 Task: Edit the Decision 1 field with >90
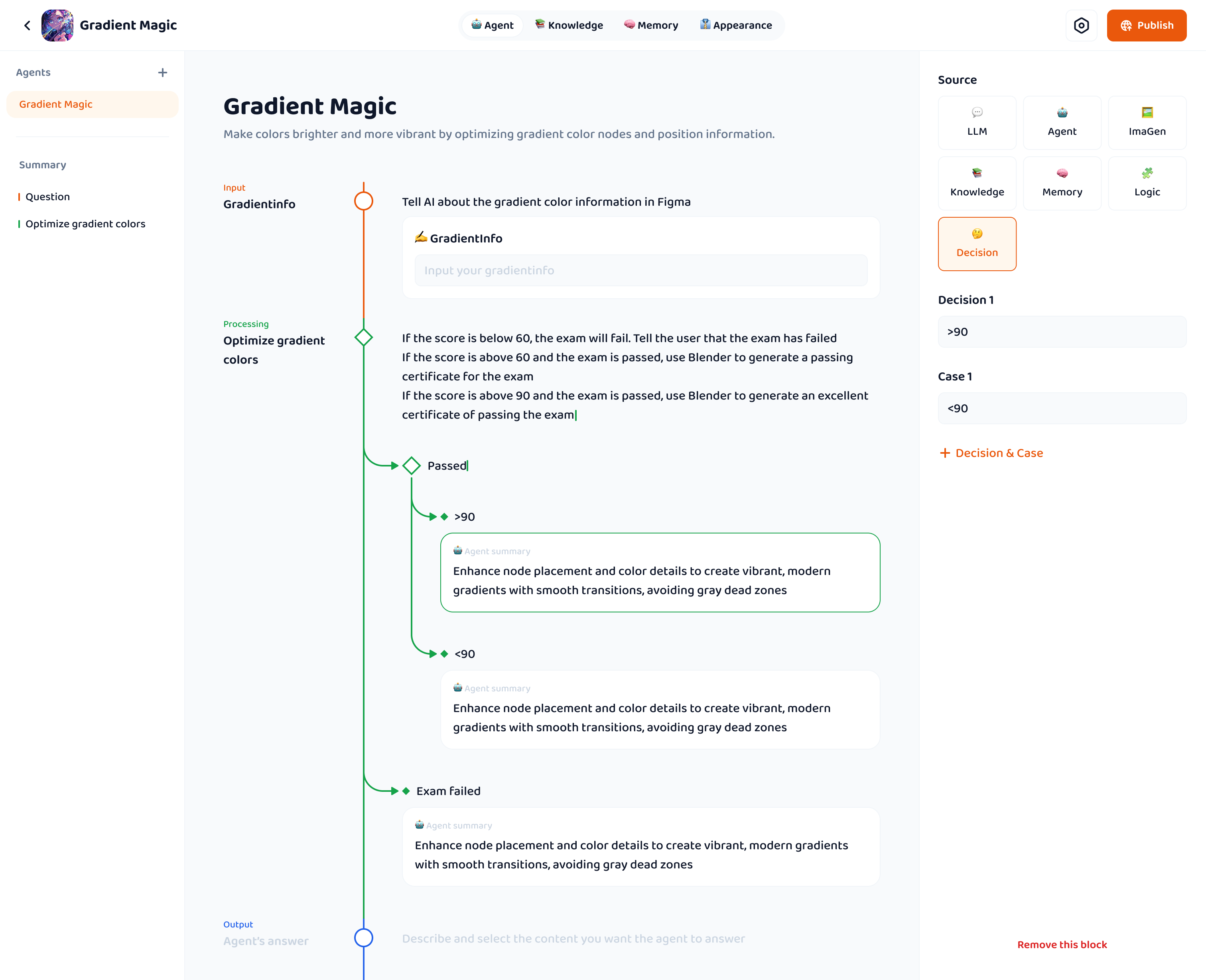pos(1062,332)
